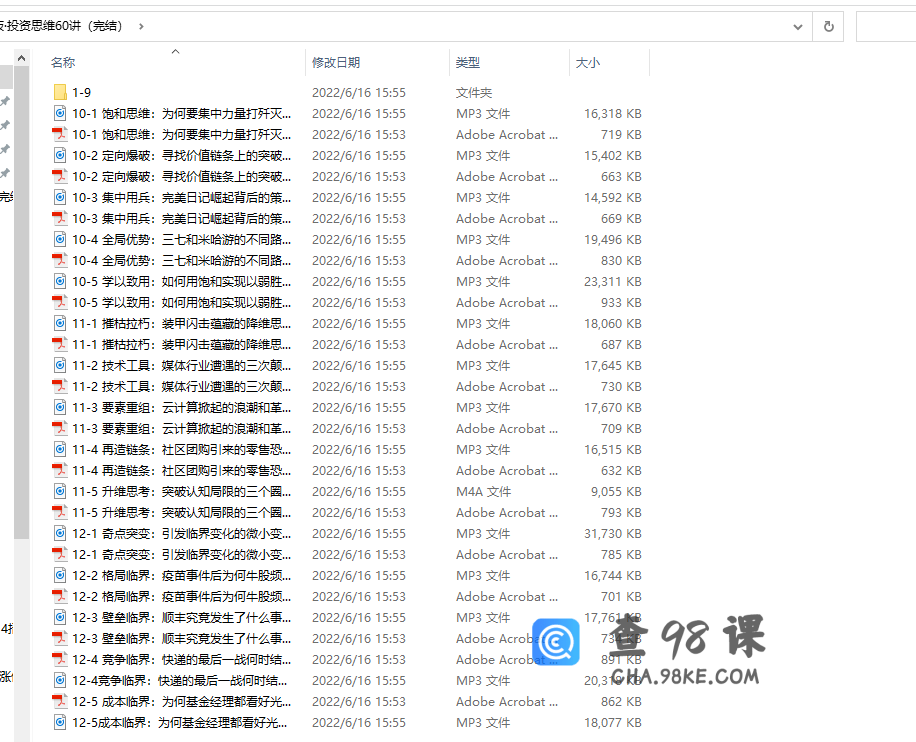The image size is (916, 742).
Task: Select the MP3 icon of 10-1 饱和思维
Action: pos(59,113)
